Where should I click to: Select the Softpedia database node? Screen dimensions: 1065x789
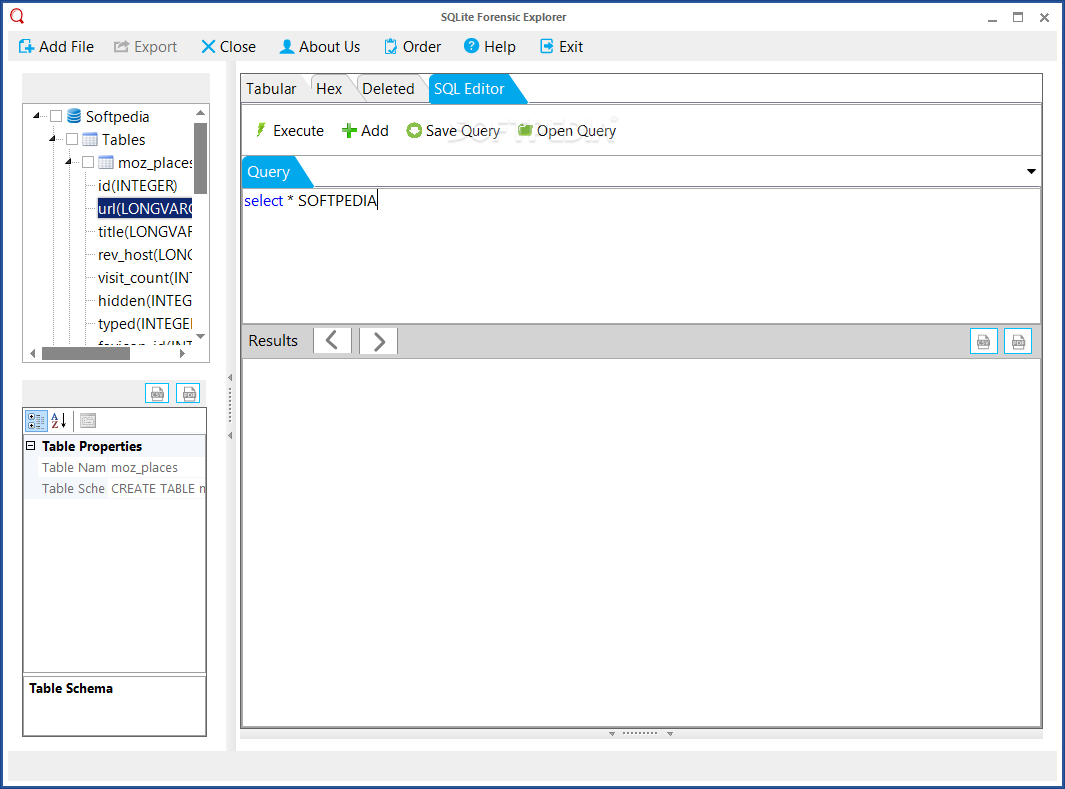(x=118, y=117)
